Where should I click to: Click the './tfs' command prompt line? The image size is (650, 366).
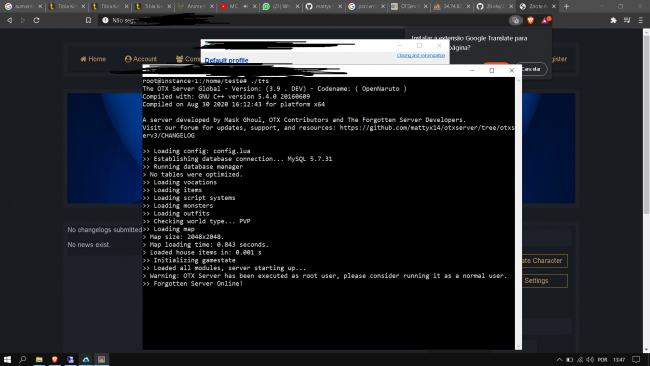coord(206,81)
